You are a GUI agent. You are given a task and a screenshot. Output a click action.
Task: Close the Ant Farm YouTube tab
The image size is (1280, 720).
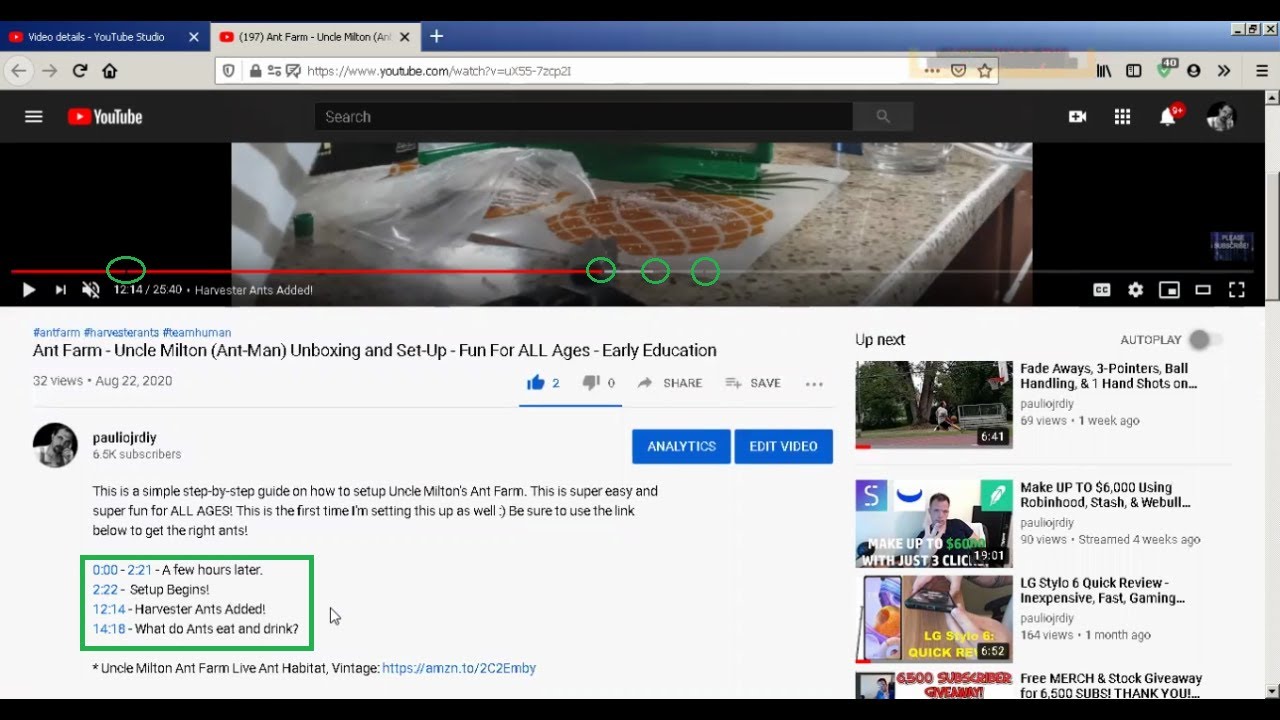pyautogui.click(x=404, y=37)
